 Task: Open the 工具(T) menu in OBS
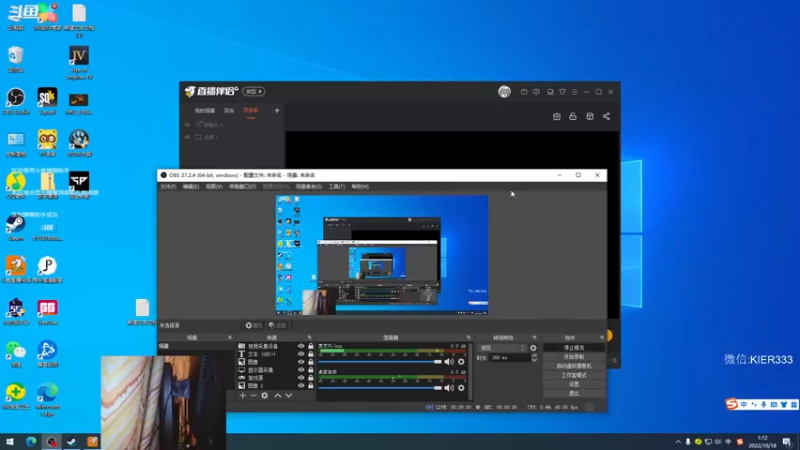click(337, 187)
